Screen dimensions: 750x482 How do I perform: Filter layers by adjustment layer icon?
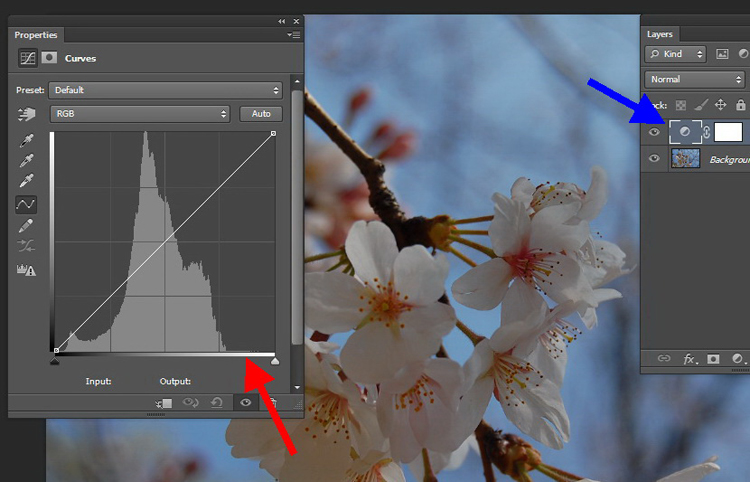pyautogui.click(x=744, y=54)
